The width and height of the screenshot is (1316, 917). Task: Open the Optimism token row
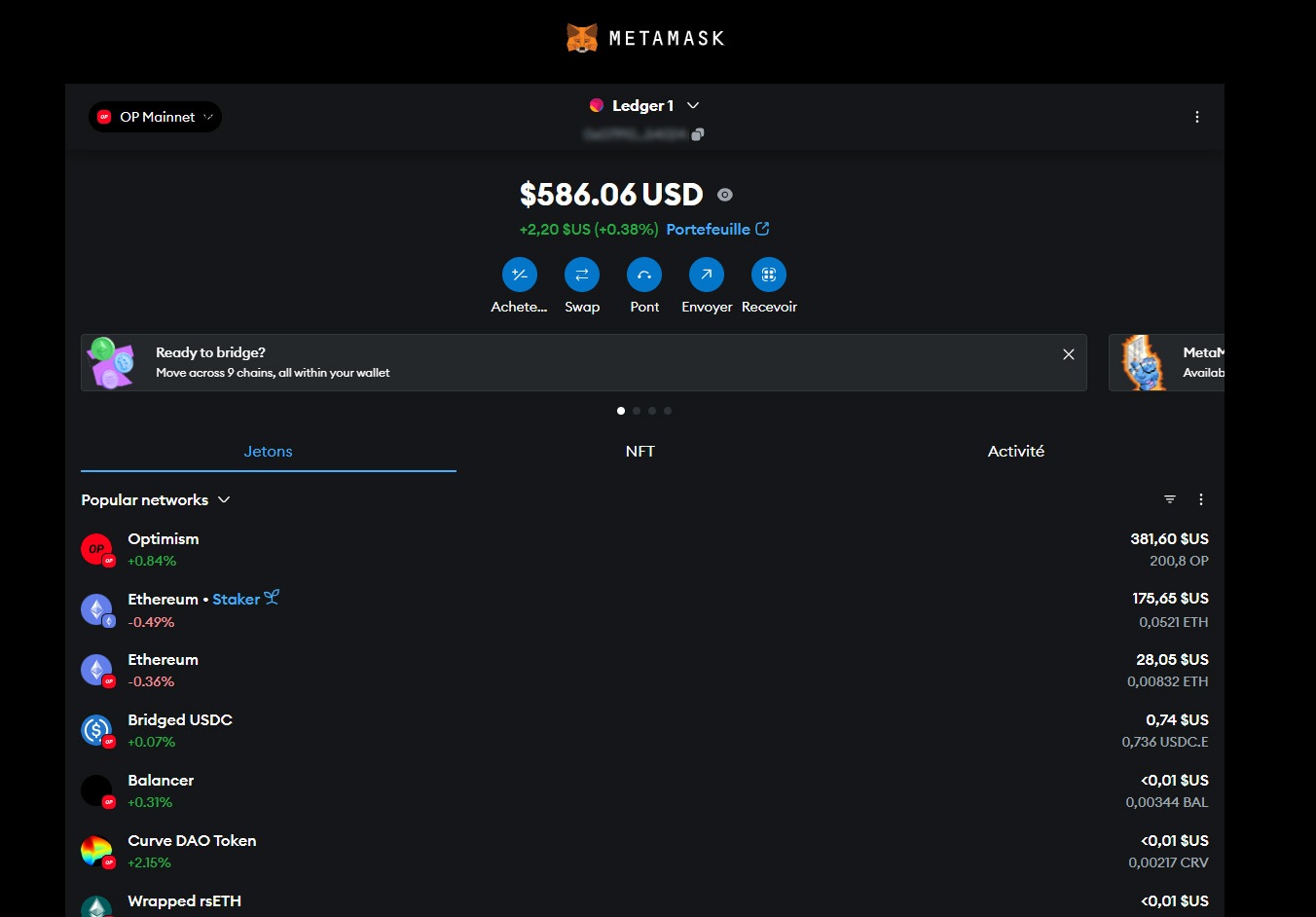pos(644,550)
